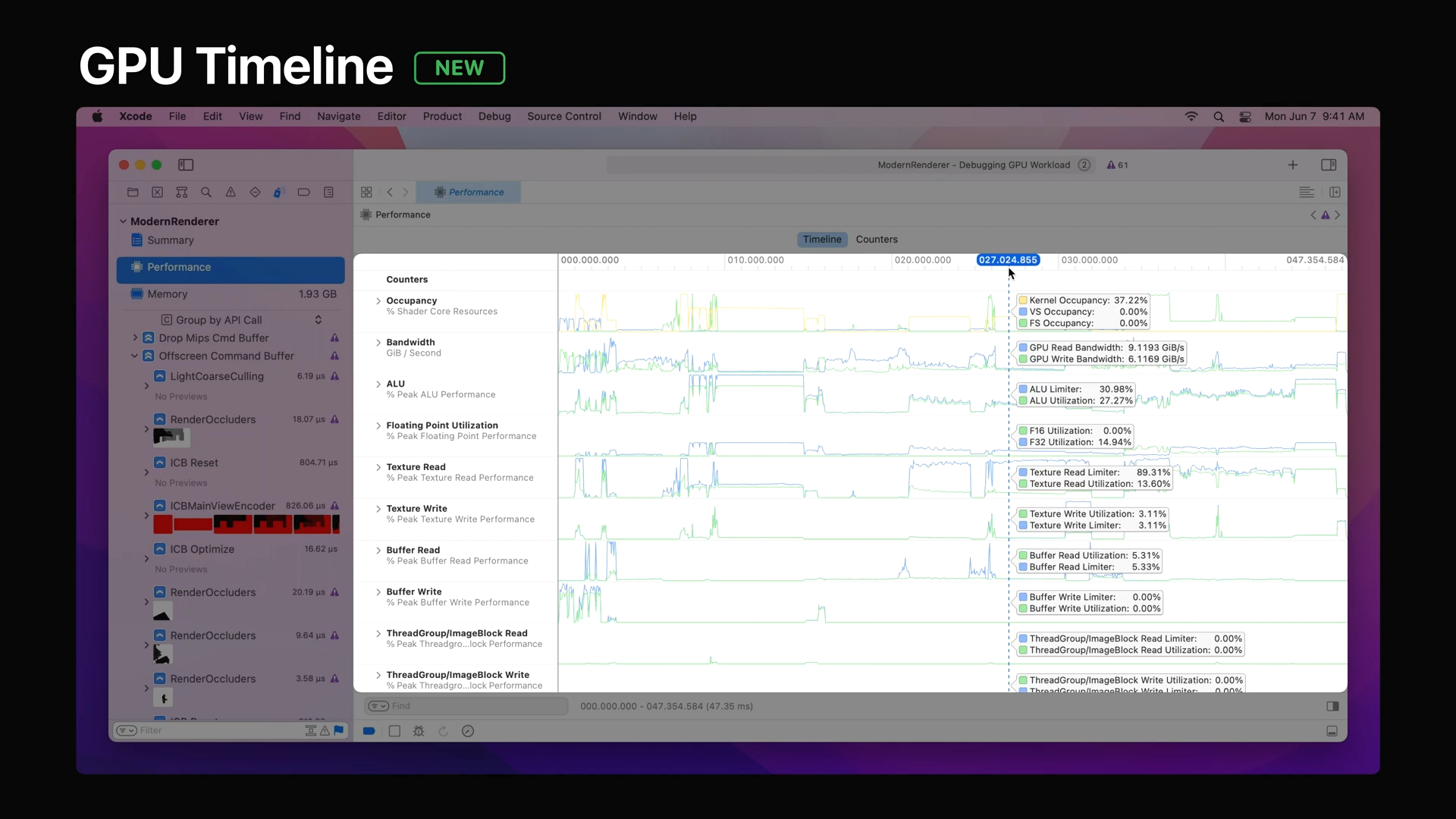
Task: Open the issue navigator warning icon
Action: click(x=231, y=193)
